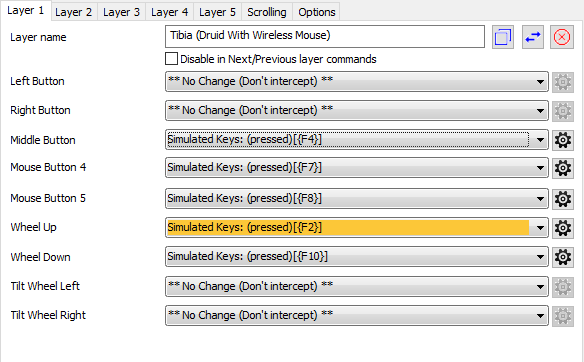Open the Options tab
The width and height of the screenshot is (584, 362).
pos(317,12)
